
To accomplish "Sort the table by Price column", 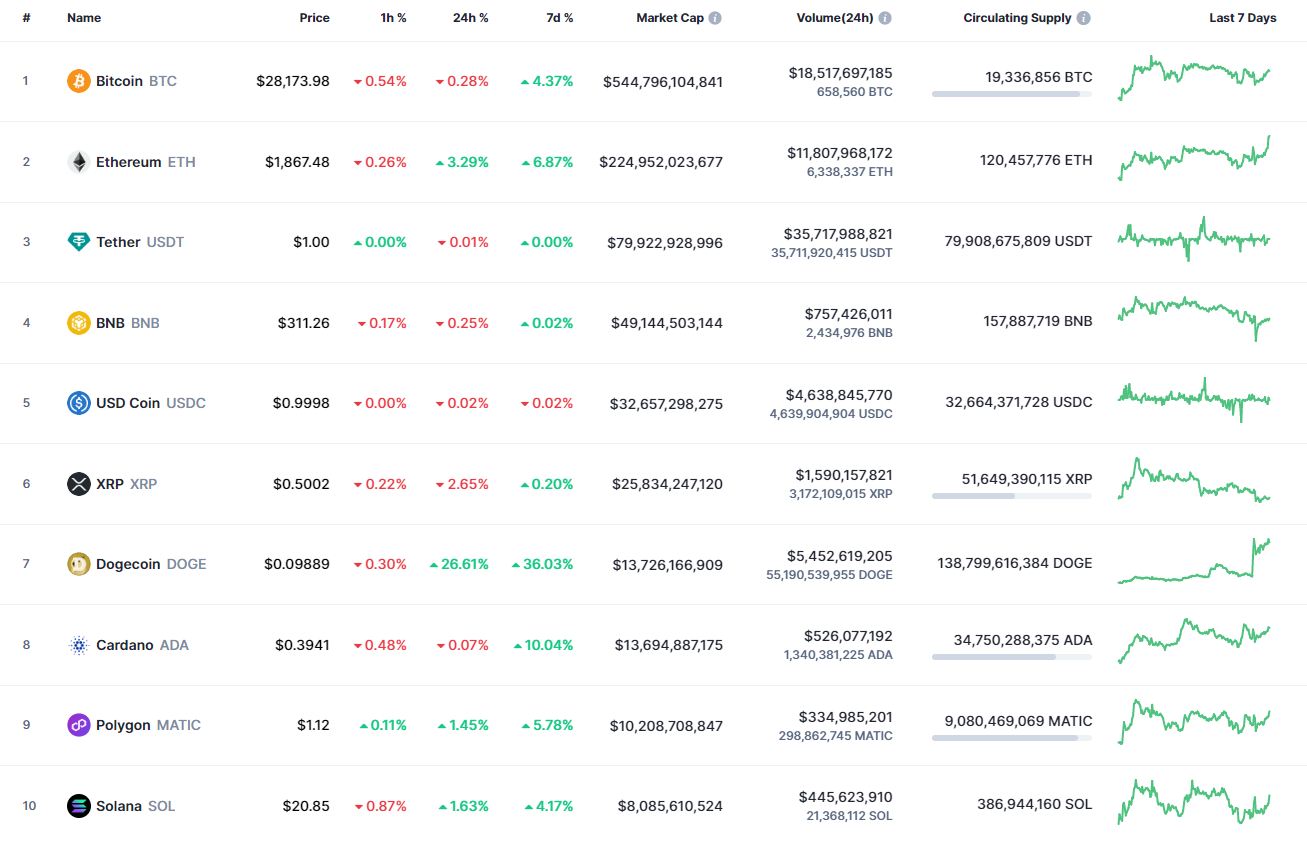I will pyautogui.click(x=314, y=18).
